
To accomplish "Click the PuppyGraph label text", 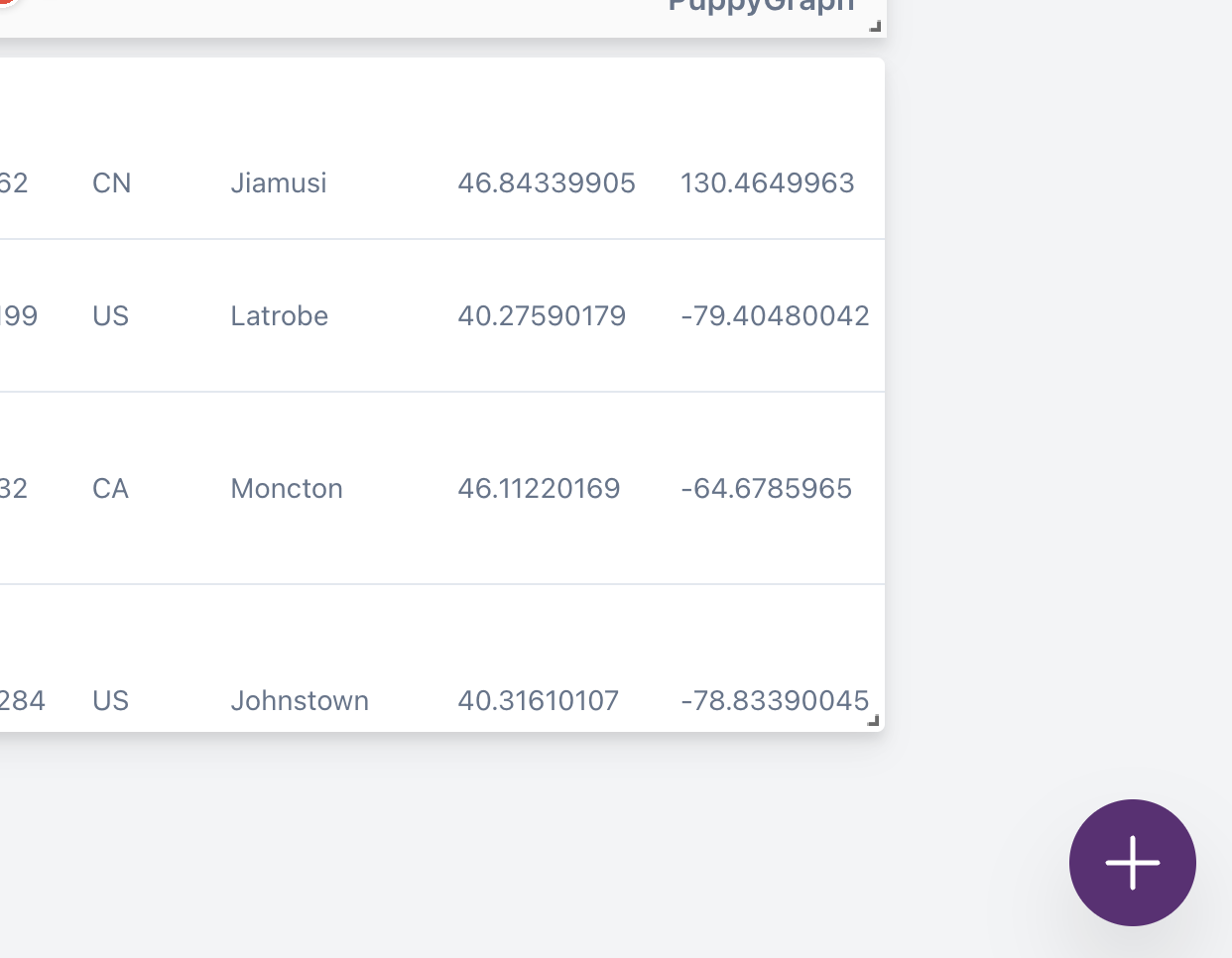I will coord(761,5).
